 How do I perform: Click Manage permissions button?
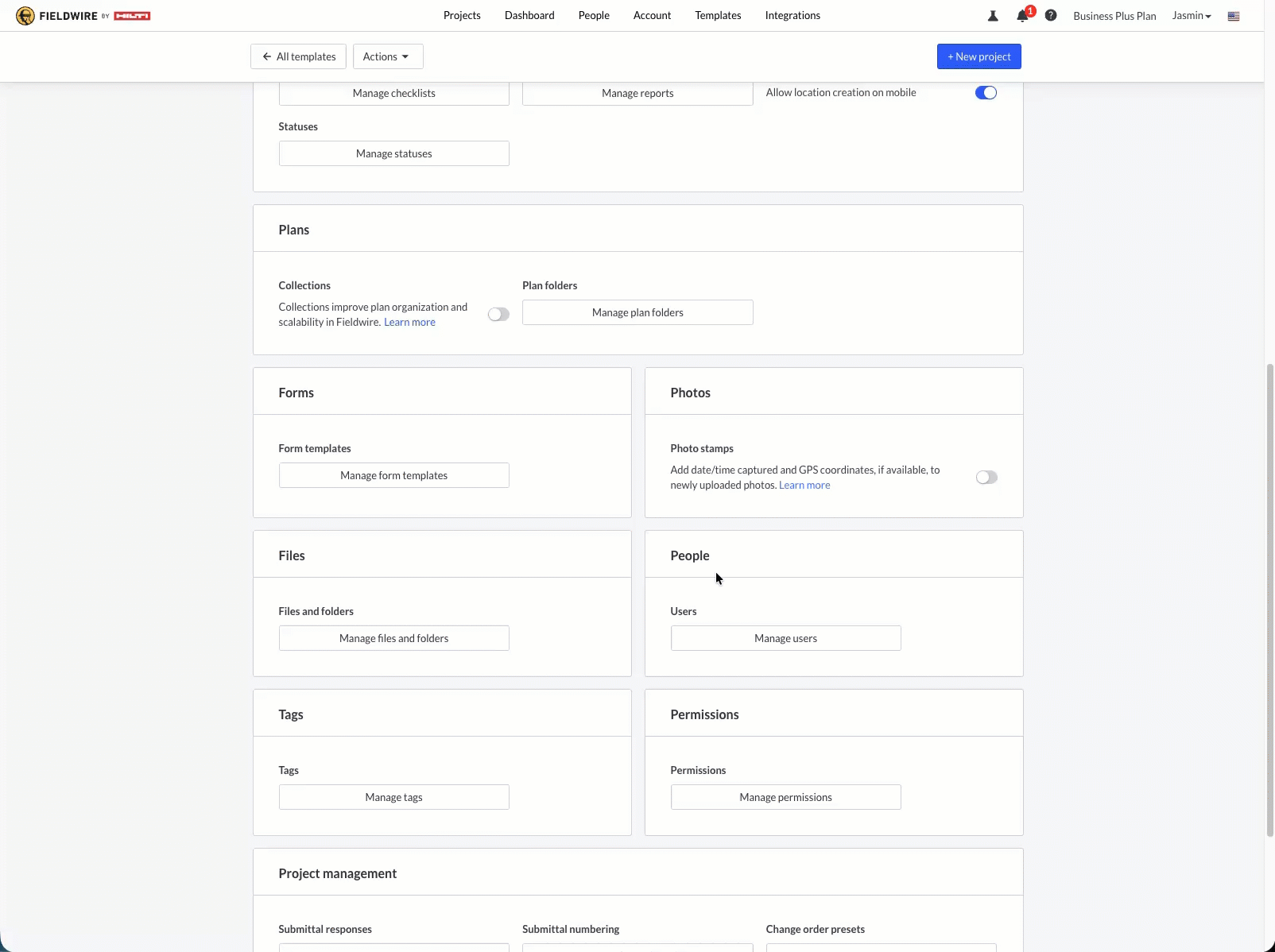785,797
